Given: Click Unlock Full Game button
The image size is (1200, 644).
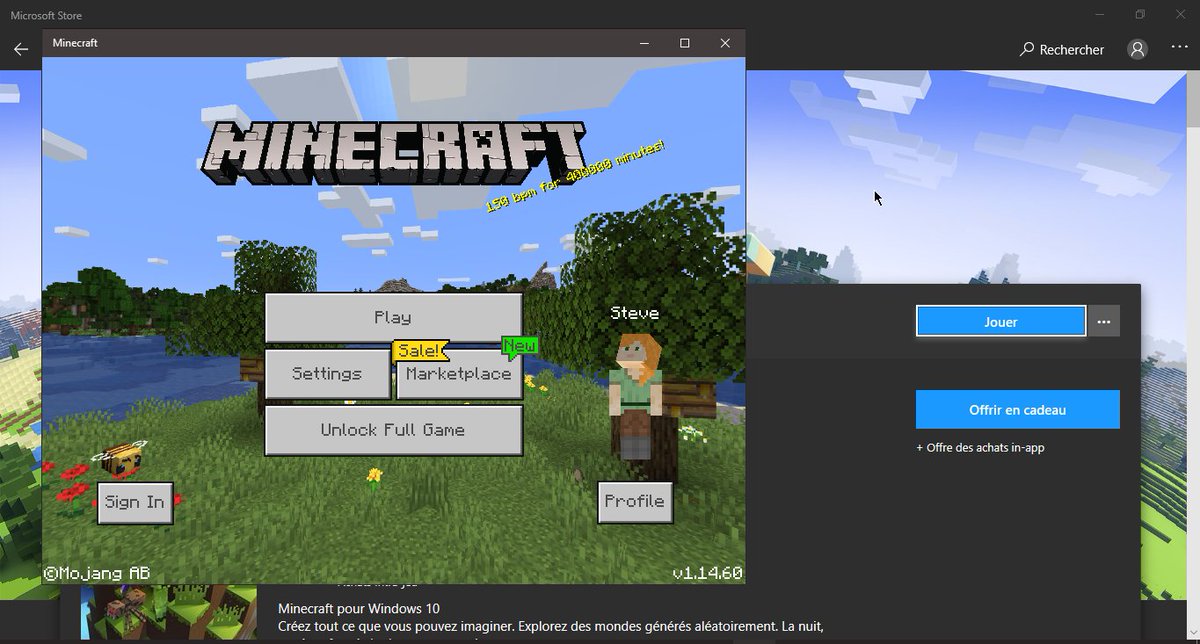Looking at the screenshot, I should 393,430.
